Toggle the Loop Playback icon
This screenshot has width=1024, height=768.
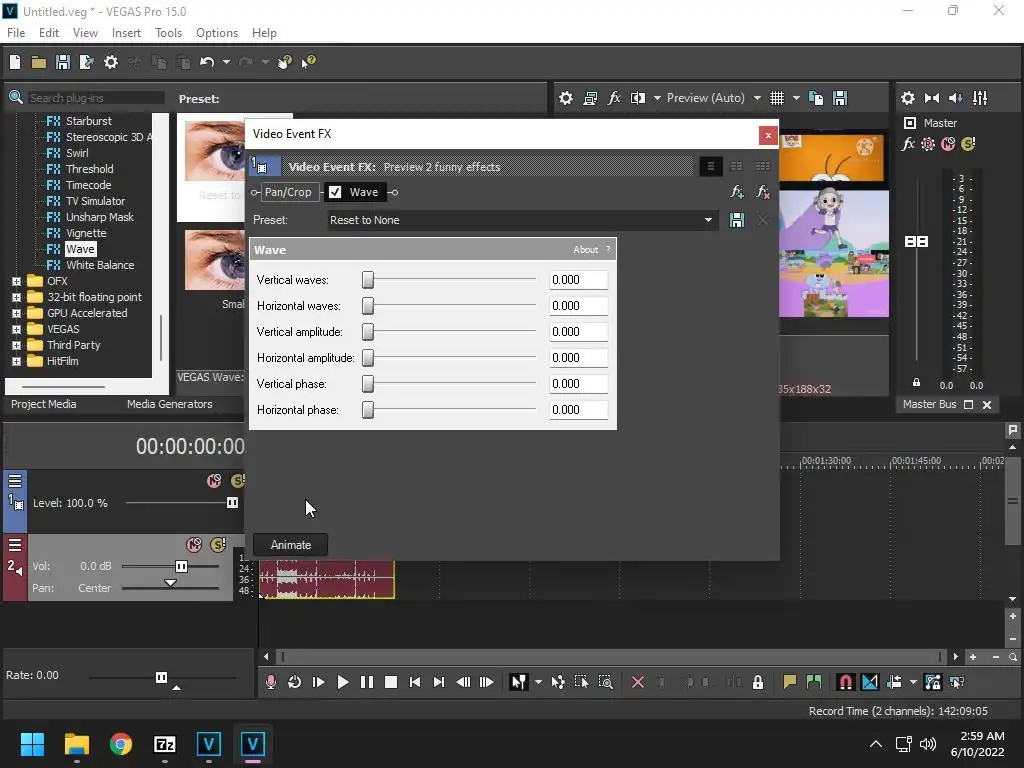point(295,682)
